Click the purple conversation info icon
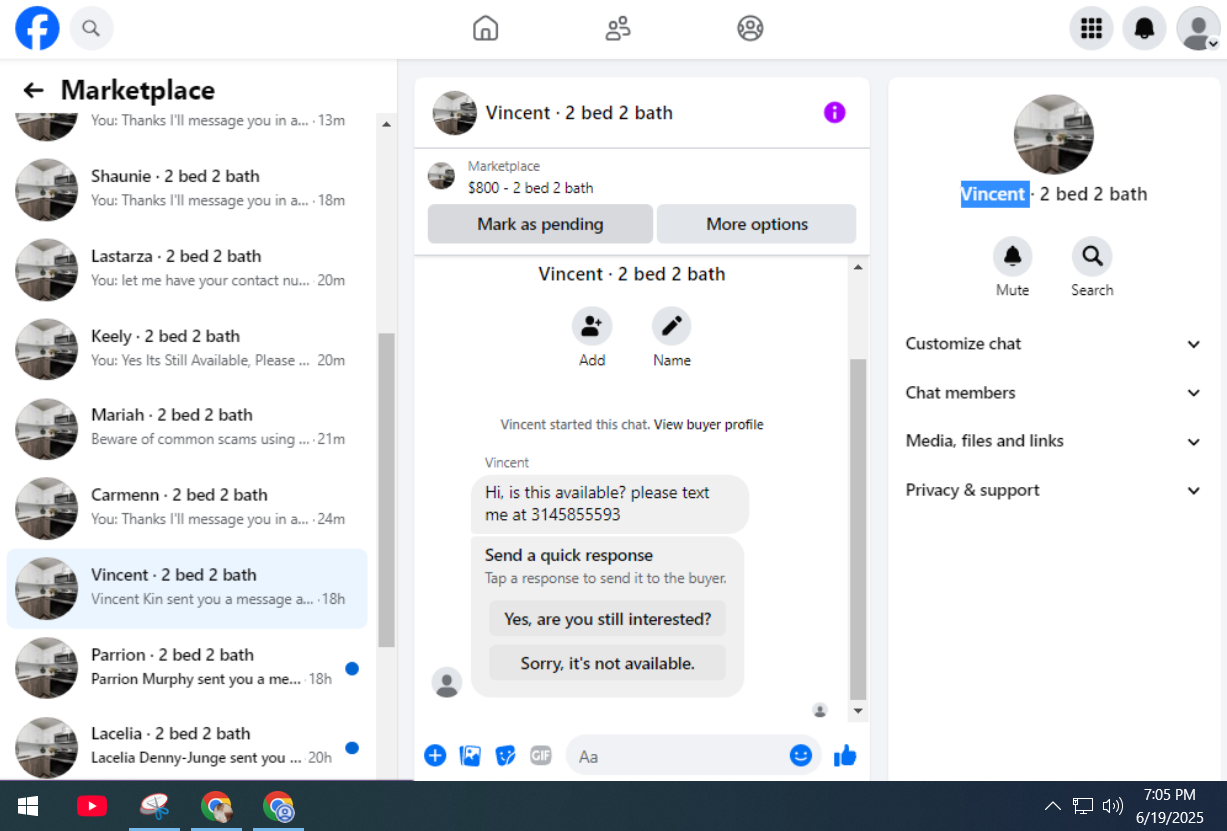This screenshot has width=1227, height=831. [835, 113]
